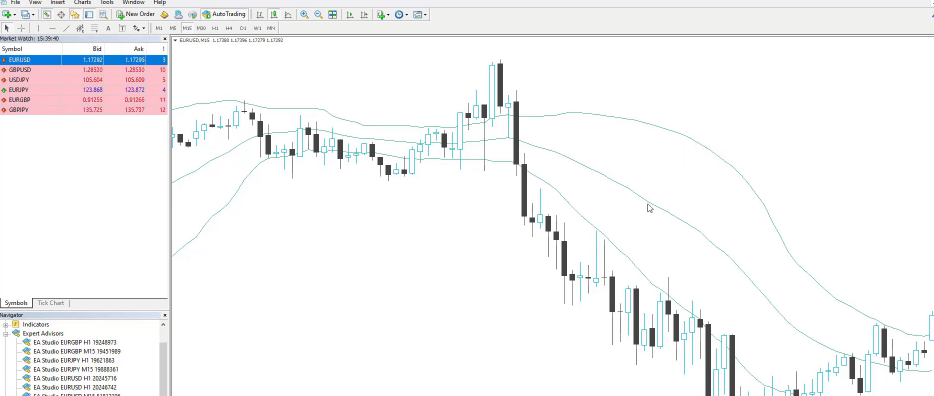Select the Text tool labeled A
Screen dimensions: 934x396
tap(108, 28)
